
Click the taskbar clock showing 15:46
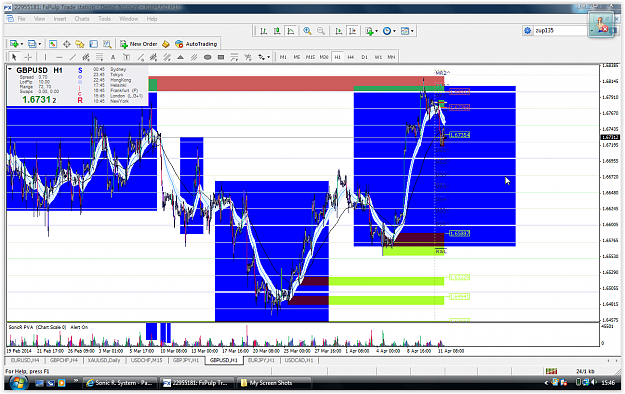click(607, 383)
